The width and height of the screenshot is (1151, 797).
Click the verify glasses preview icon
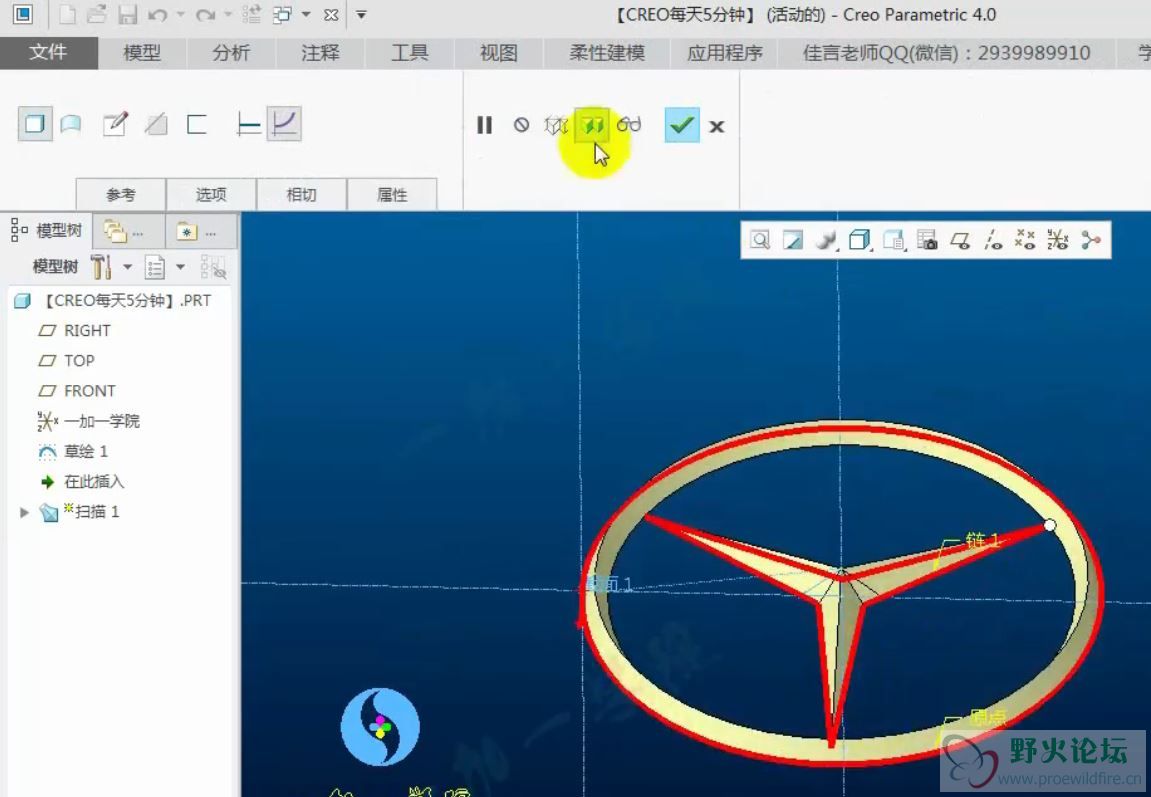click(628, 125)
